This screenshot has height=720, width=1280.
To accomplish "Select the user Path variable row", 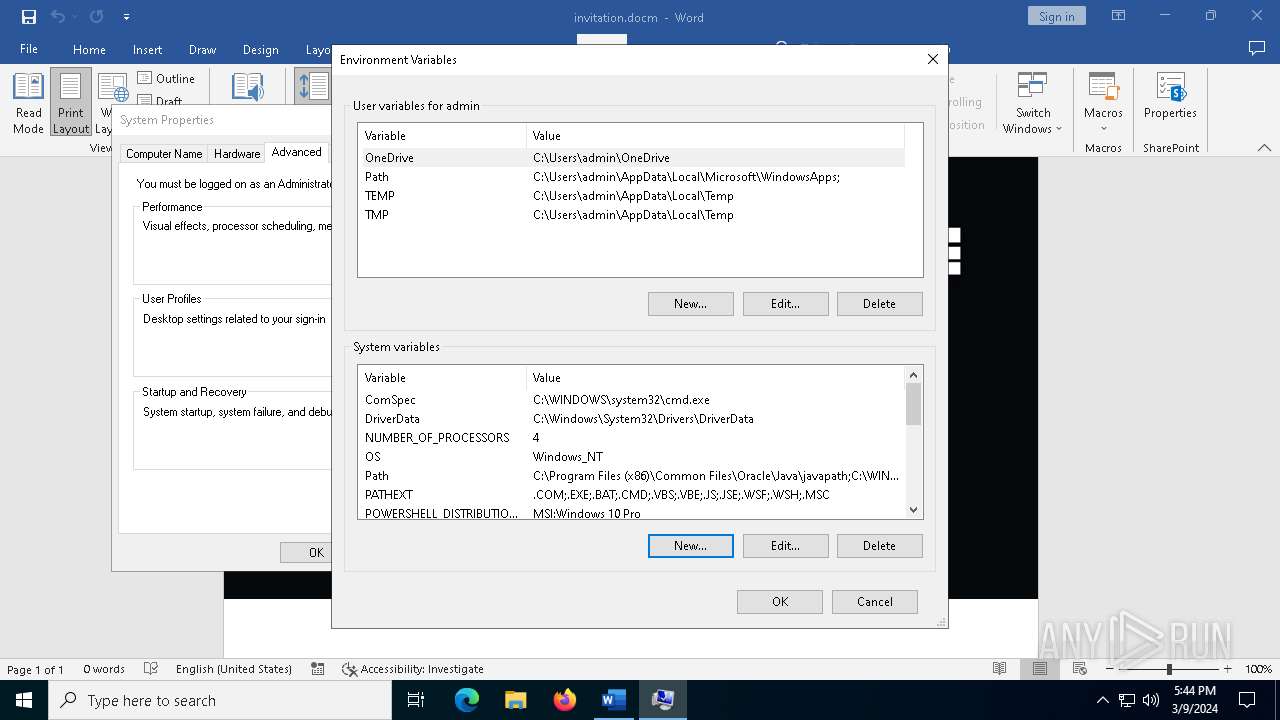I will pyautogui.click(x=631, y=177).
